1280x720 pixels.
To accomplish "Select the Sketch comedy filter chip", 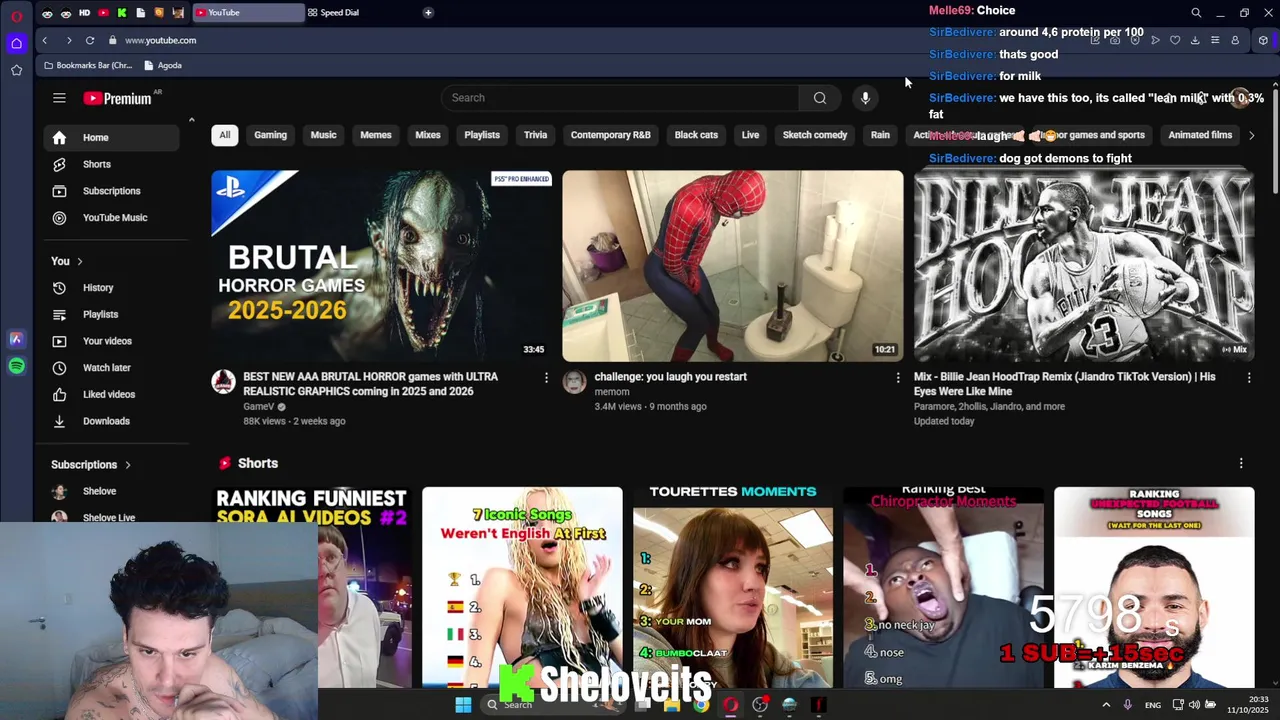I will 815,135.
